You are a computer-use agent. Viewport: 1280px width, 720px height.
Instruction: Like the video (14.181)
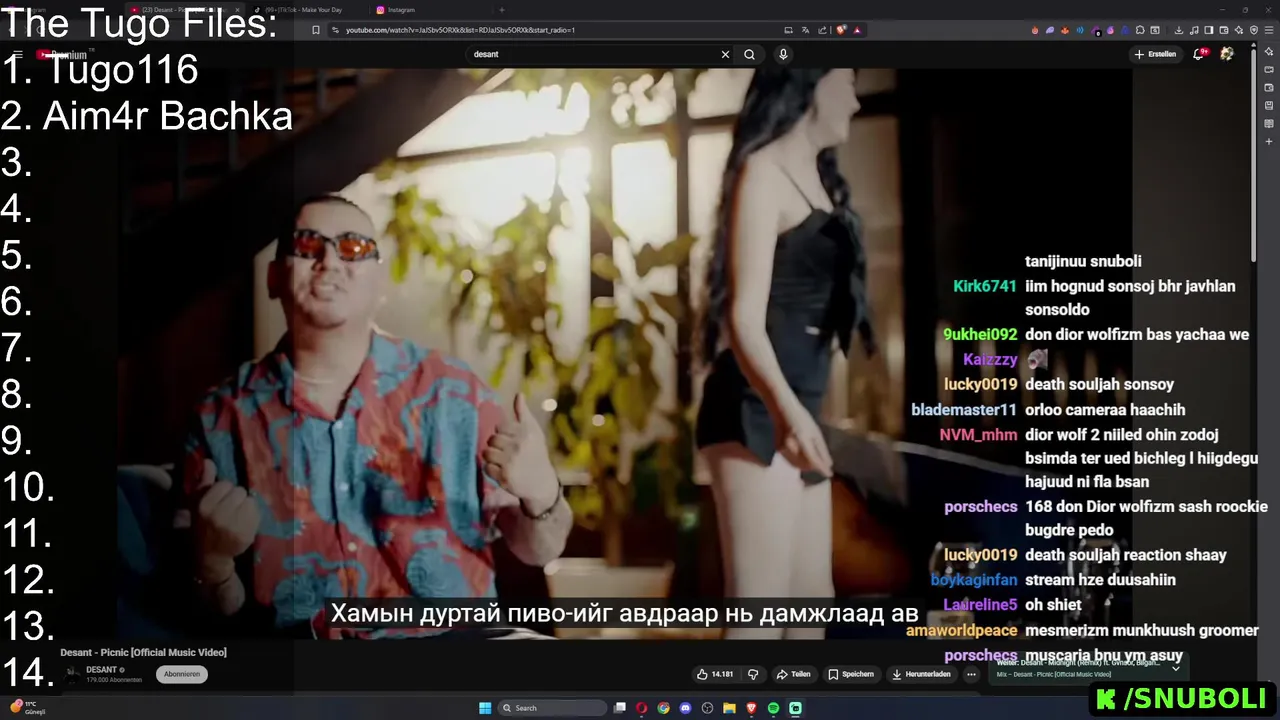(715, 674)
